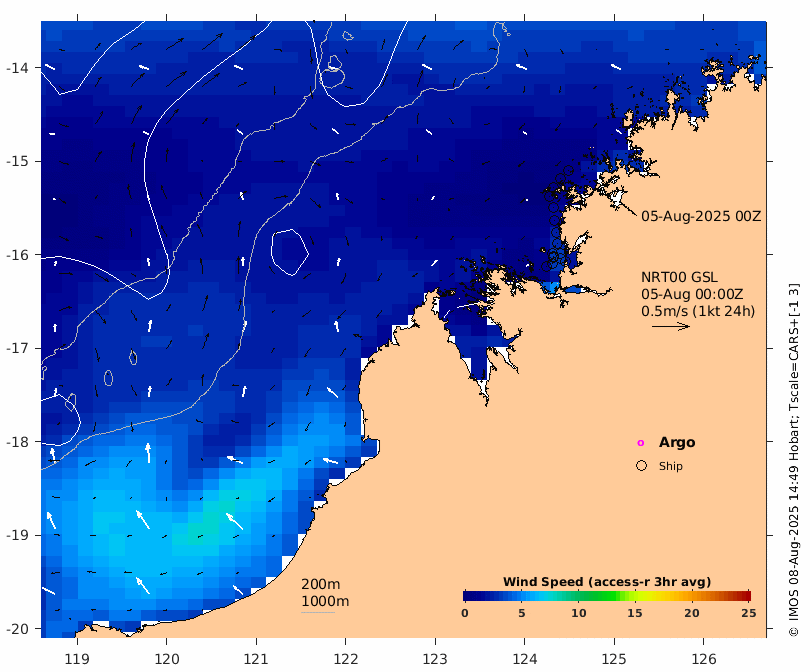The image size is (810, 672).
Task: Click the latitude axis label '-17'
Action: pyautogui.click(x=18, y=348)
